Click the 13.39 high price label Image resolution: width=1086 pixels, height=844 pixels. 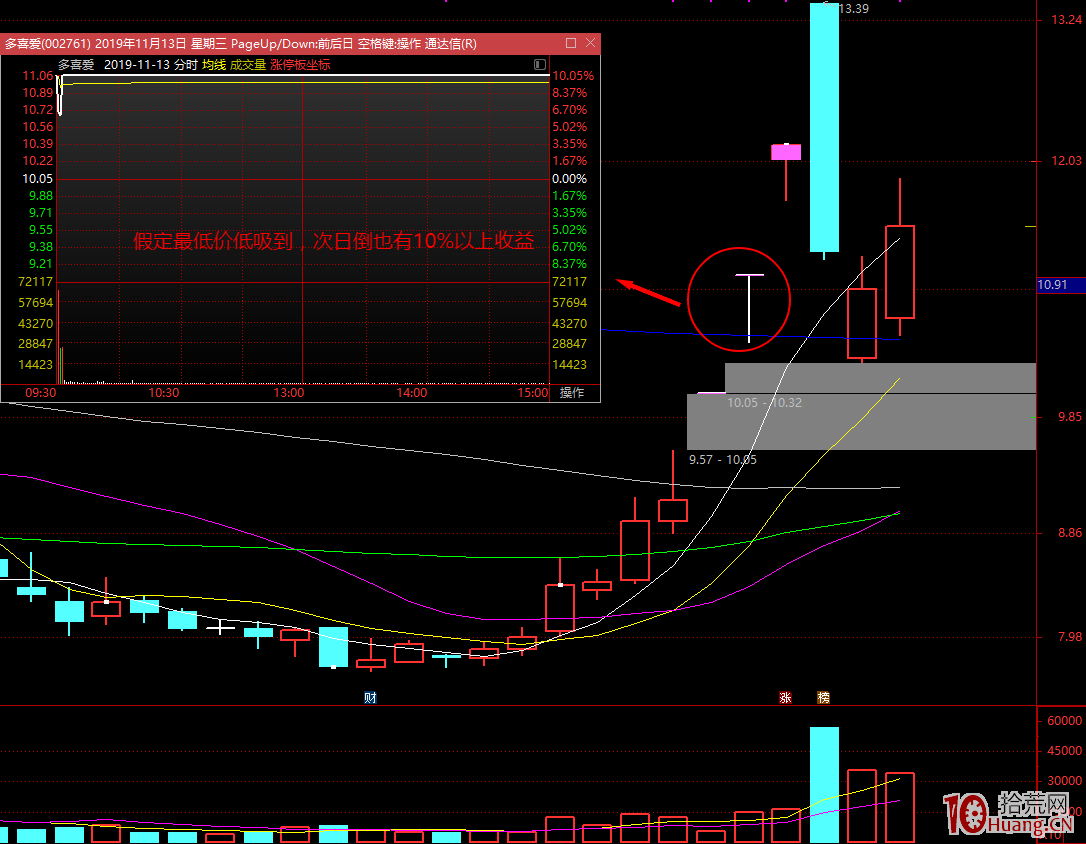(x=853, y=8)
